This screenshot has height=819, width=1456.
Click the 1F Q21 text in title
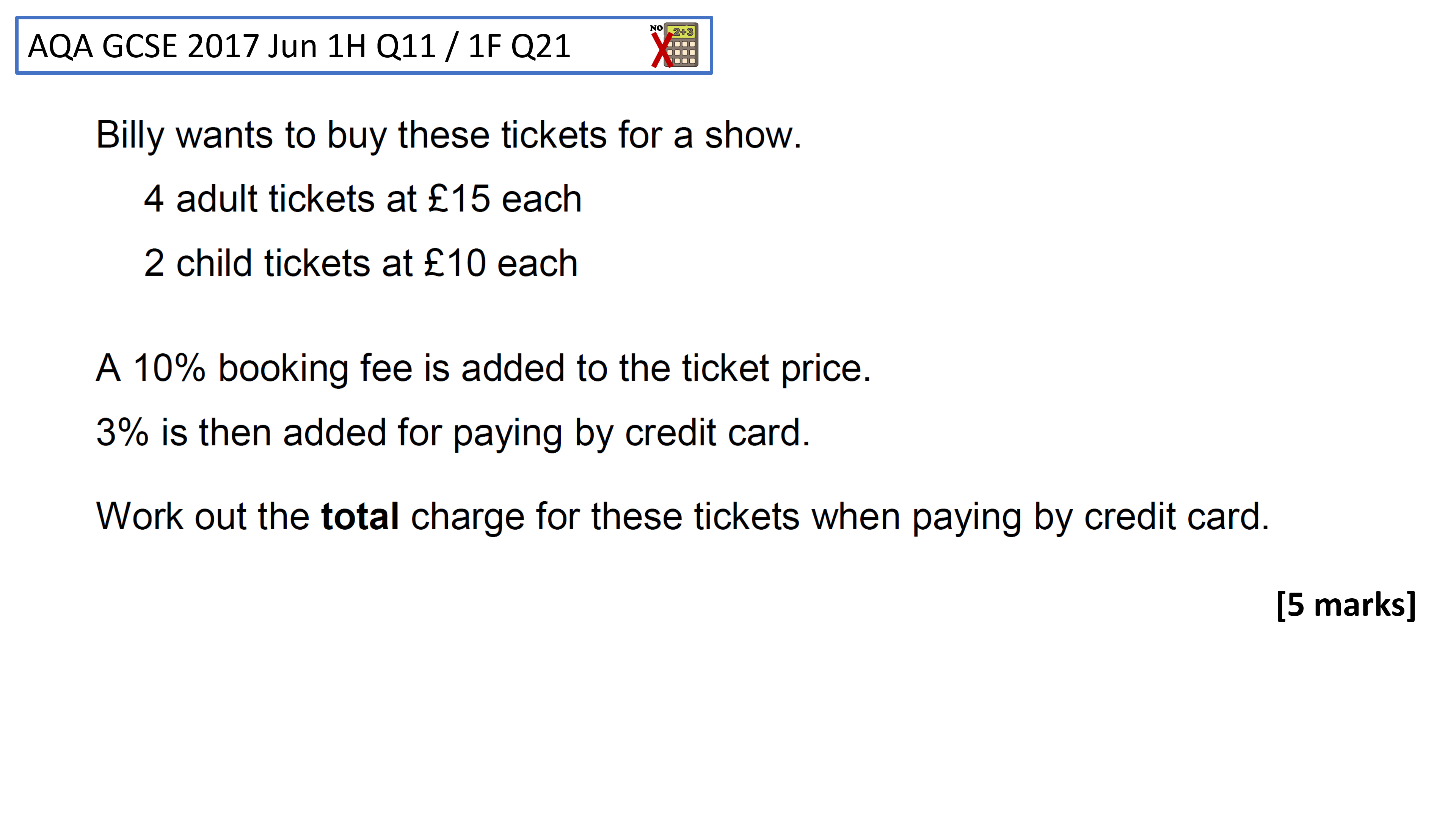(x=519, y=46)
